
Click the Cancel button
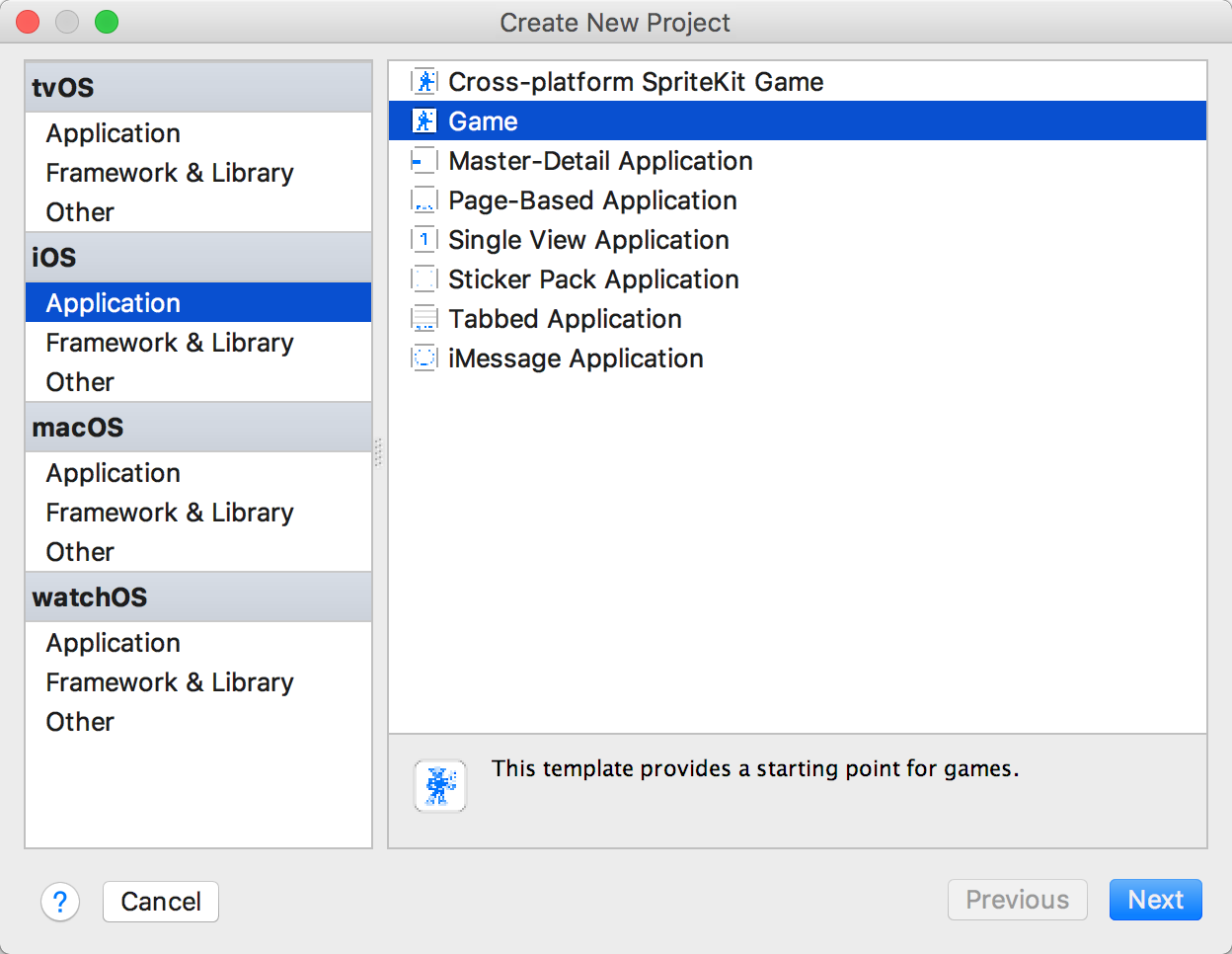161,902
